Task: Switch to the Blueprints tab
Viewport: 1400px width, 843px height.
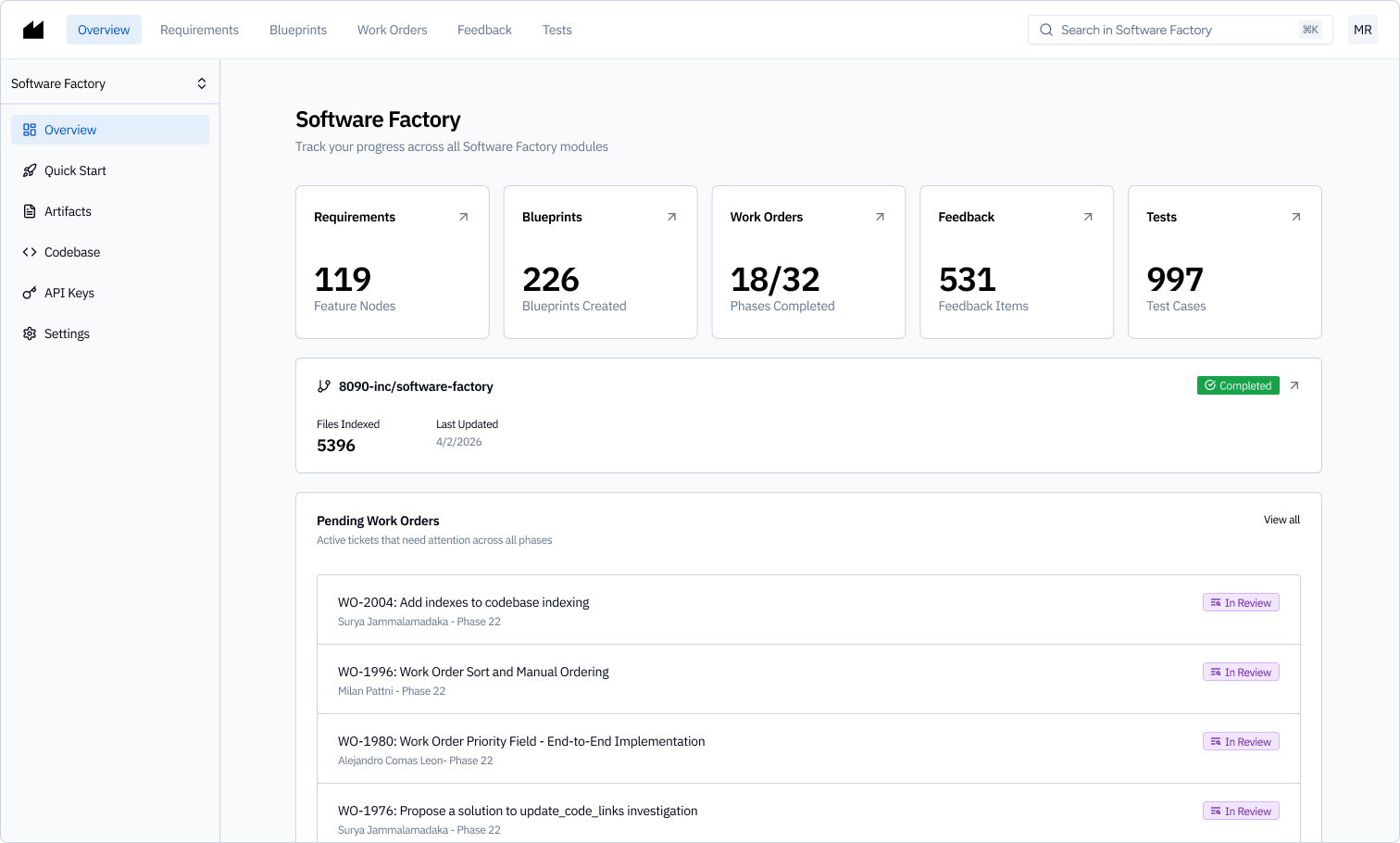Action: (x=297, y=29)
